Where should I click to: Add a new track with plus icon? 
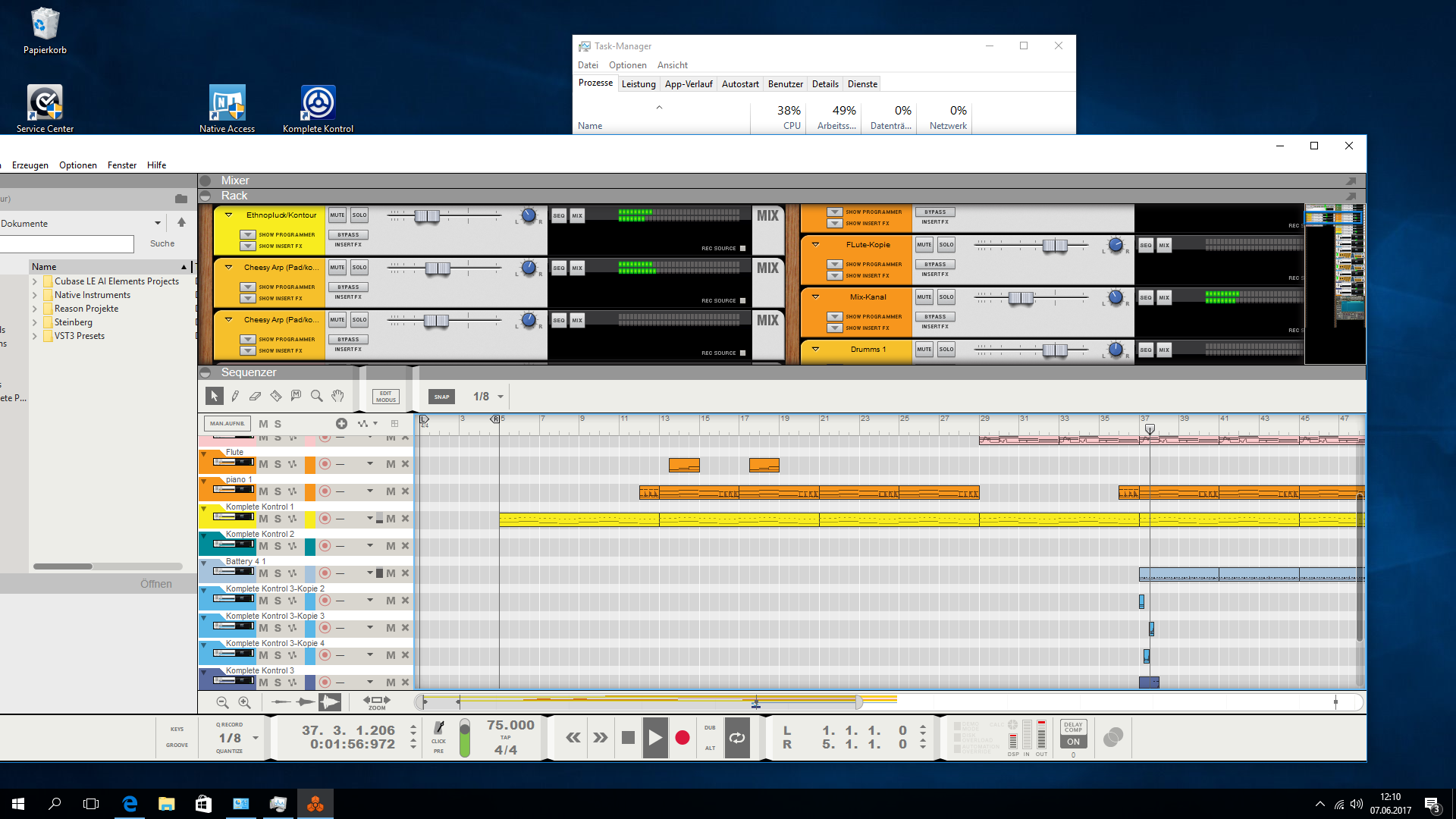click(341, 424)
